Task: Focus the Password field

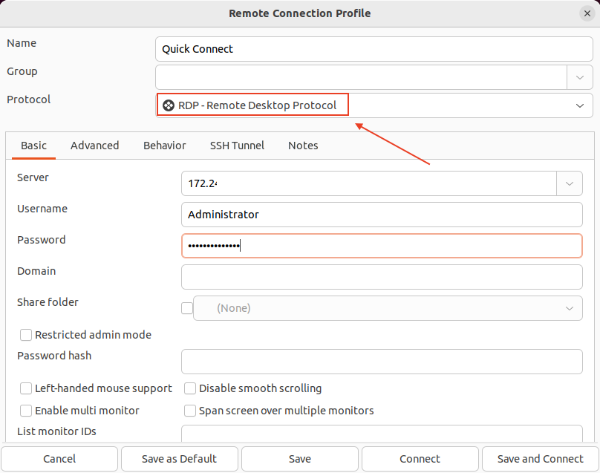Action: point(382,246)
